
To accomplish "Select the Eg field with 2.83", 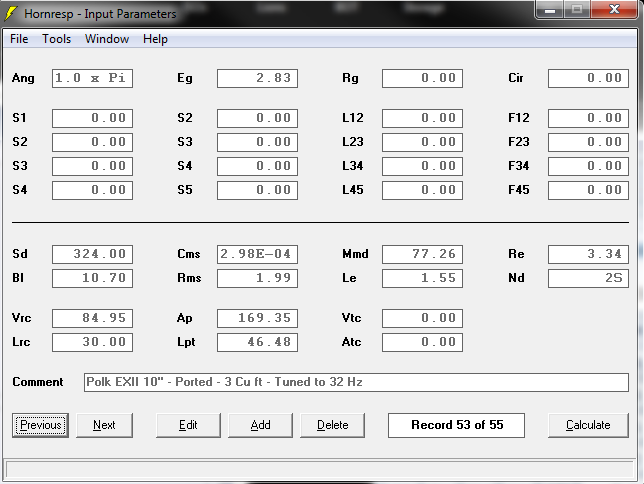I will (258, 78).
